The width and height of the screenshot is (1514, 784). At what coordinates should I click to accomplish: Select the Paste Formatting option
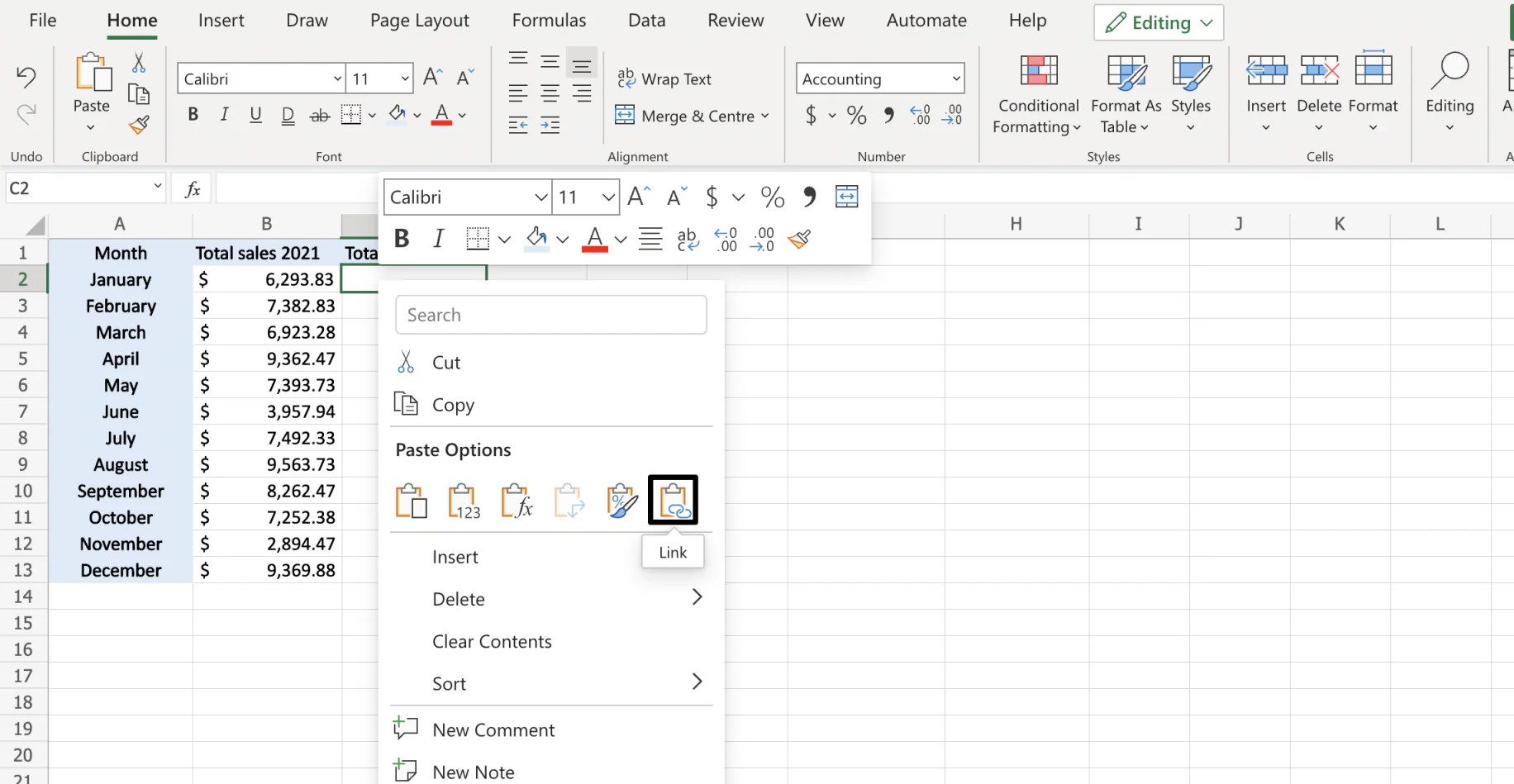click(621, 500)
